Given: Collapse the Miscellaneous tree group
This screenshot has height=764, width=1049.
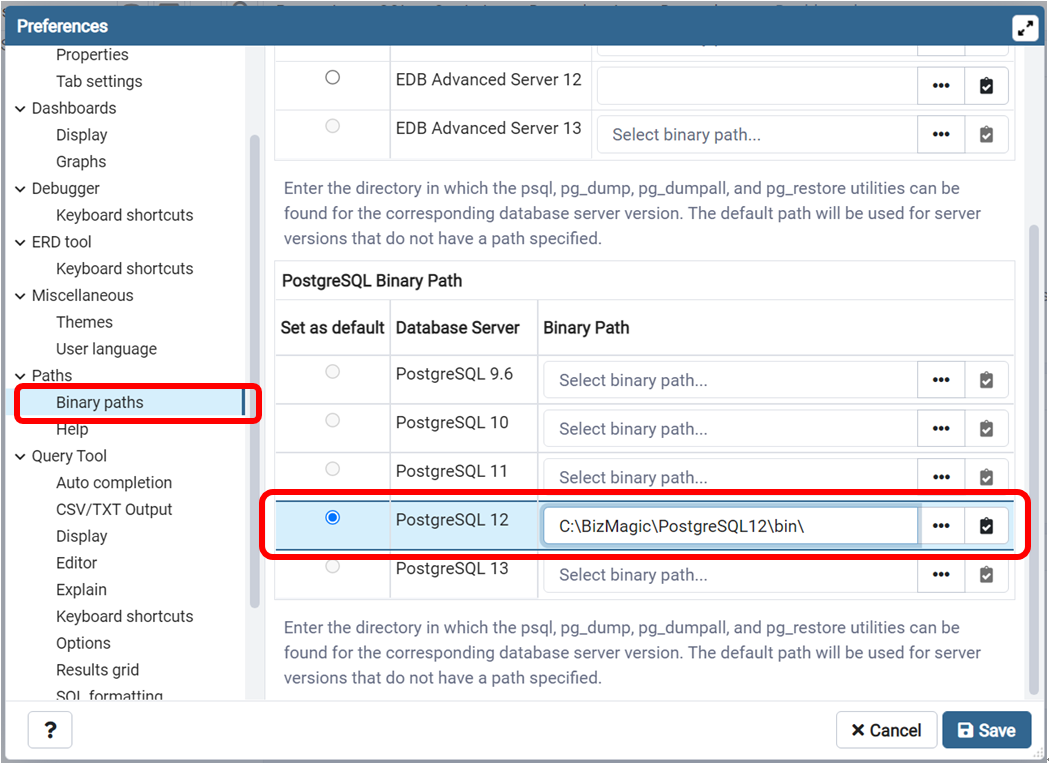Looking at the screenshot, I should pos(21,295).
